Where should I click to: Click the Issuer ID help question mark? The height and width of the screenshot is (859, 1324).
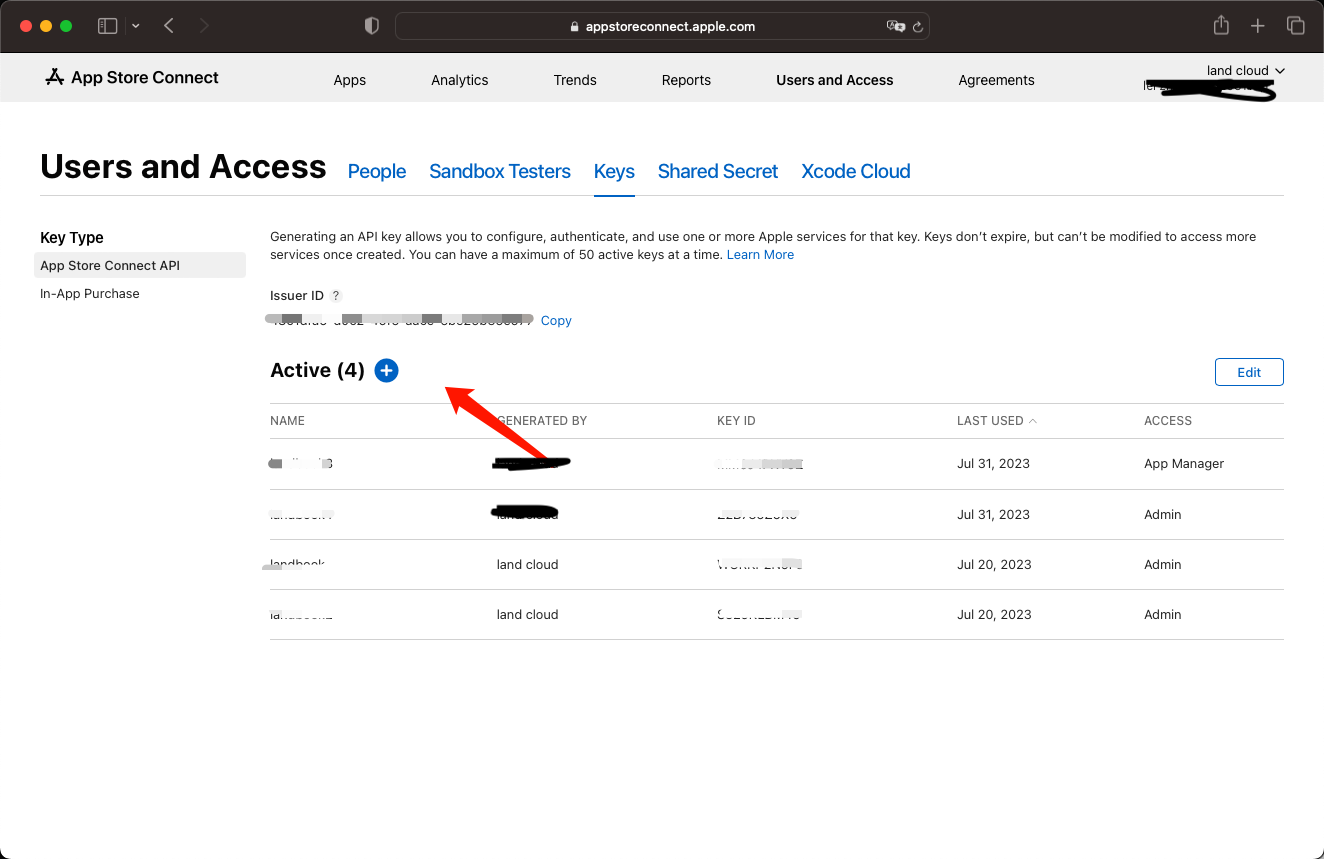336,296
